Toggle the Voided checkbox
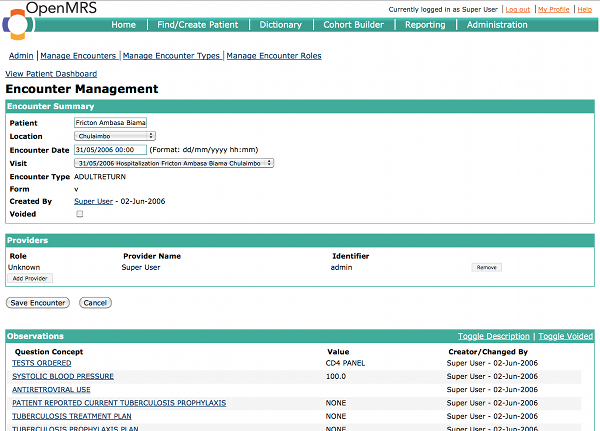The width and height of the screenshot is (600, 431). pyautogui.click(x=80, y=214)
